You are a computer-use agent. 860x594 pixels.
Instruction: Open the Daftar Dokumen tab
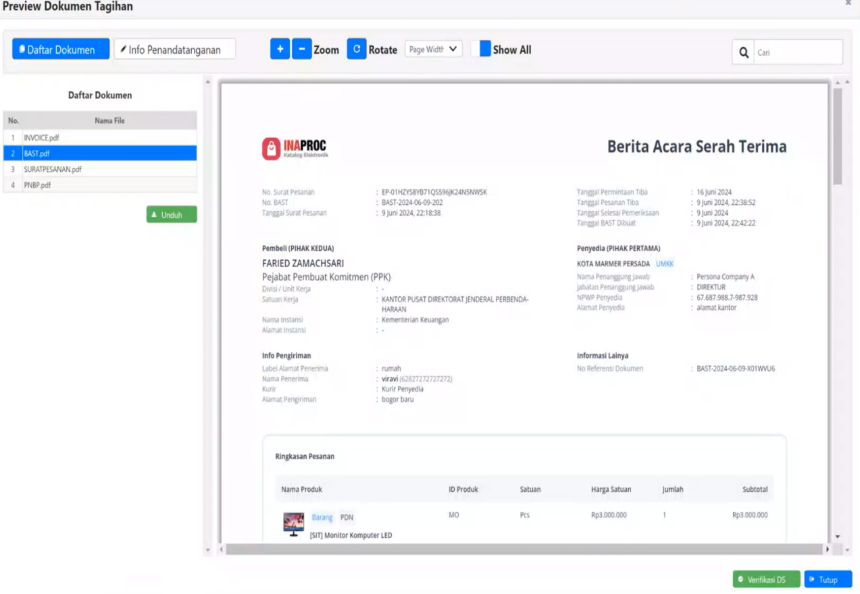click(x=61, y=49)
